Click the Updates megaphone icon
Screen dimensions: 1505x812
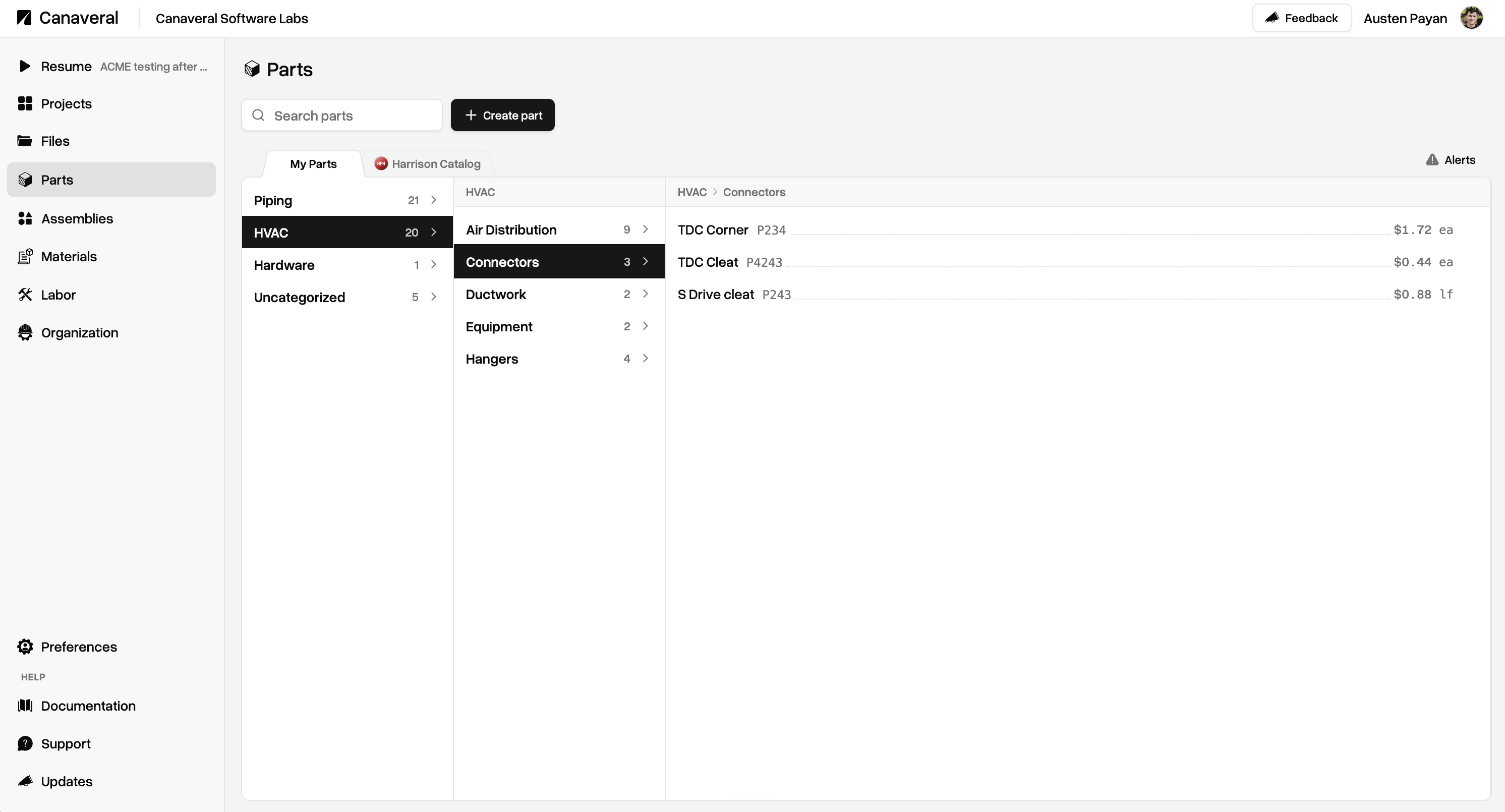point(25,781)
